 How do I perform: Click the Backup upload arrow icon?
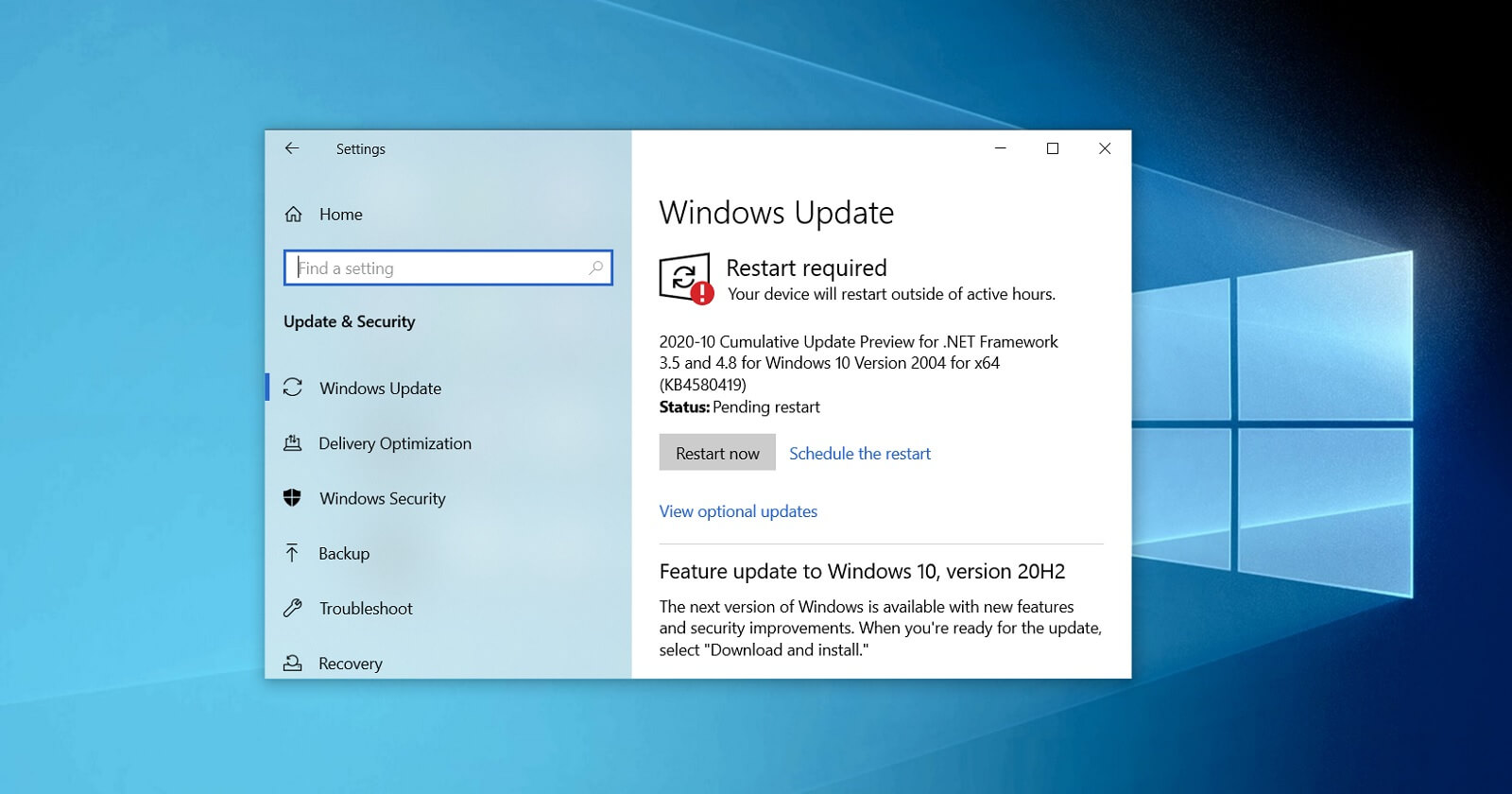click(x=293, y=553)
